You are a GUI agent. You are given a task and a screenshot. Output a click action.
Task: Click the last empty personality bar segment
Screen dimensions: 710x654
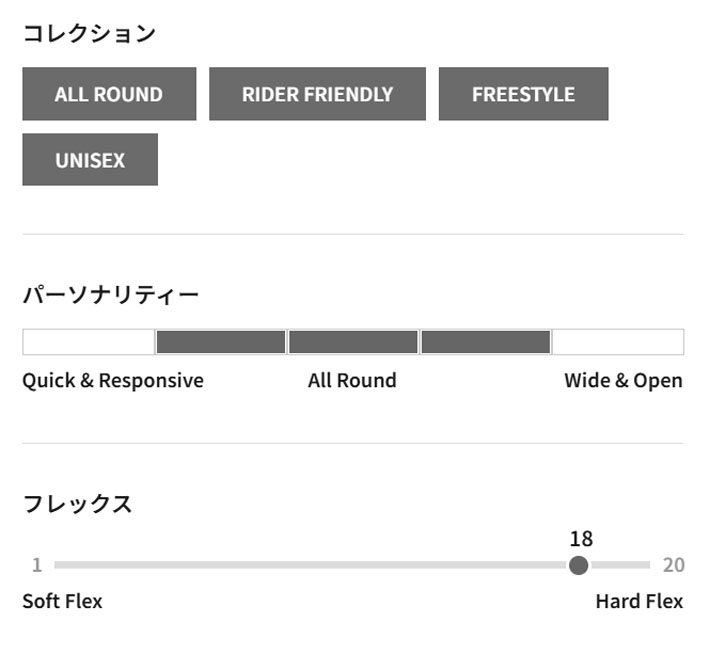pyautogui.click(x=618, y=342)
